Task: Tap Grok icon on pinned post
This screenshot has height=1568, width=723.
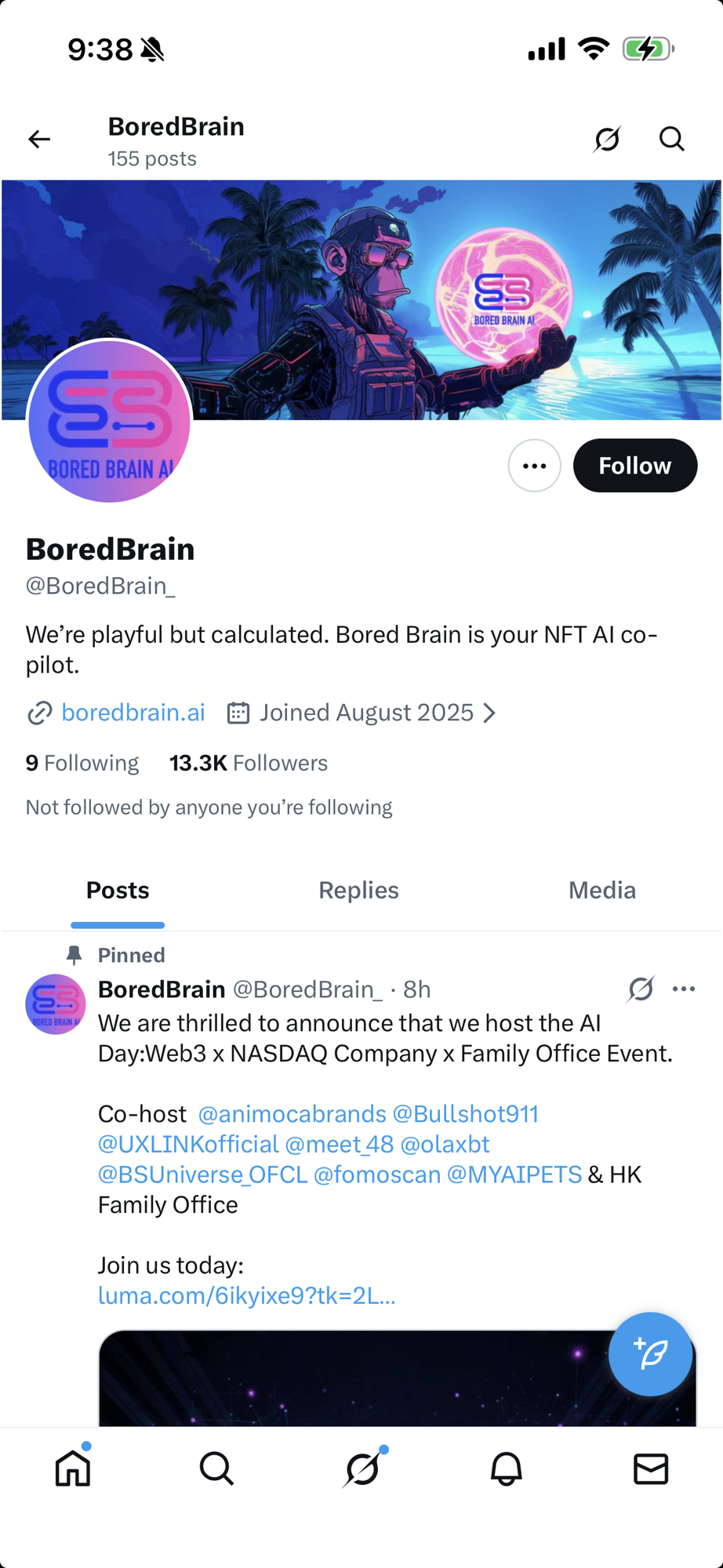Action: point(641,989)
